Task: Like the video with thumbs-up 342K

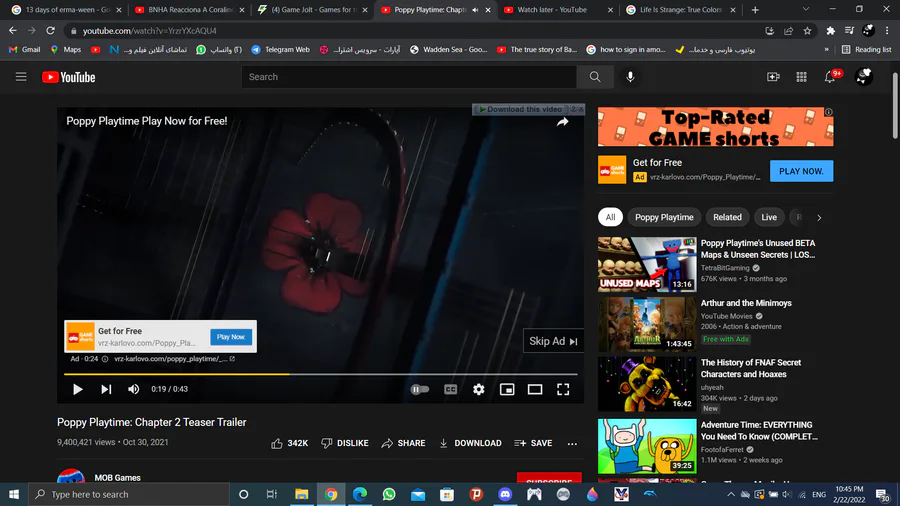Action: (x=290, y=443)
